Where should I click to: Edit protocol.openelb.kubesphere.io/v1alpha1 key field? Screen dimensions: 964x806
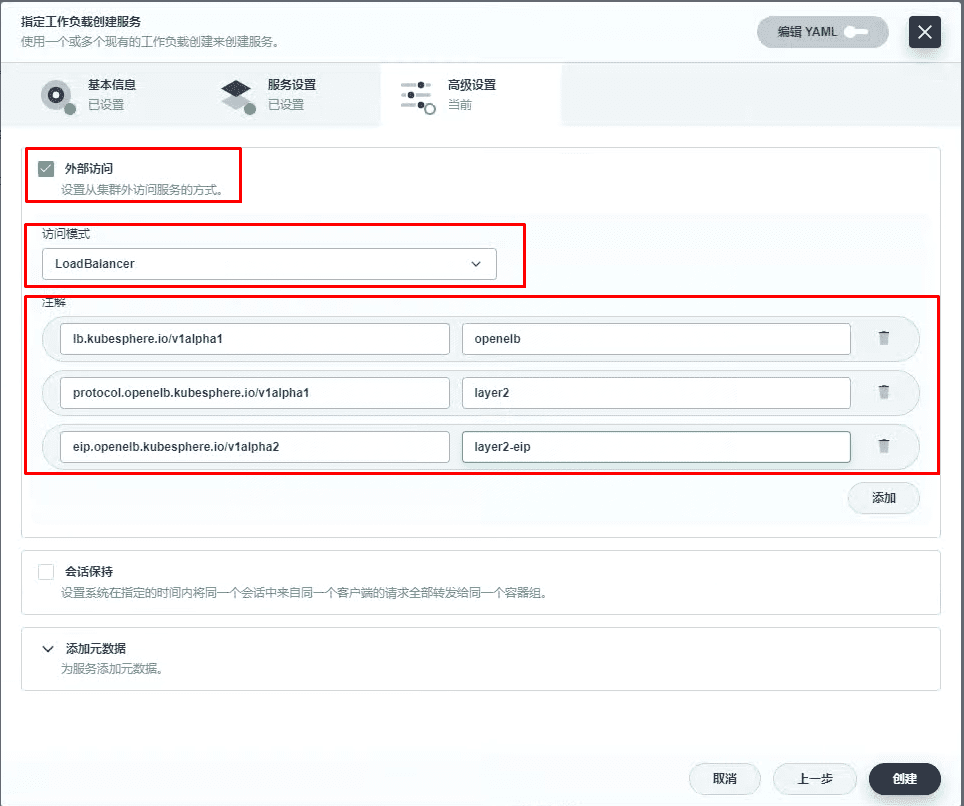255,393
